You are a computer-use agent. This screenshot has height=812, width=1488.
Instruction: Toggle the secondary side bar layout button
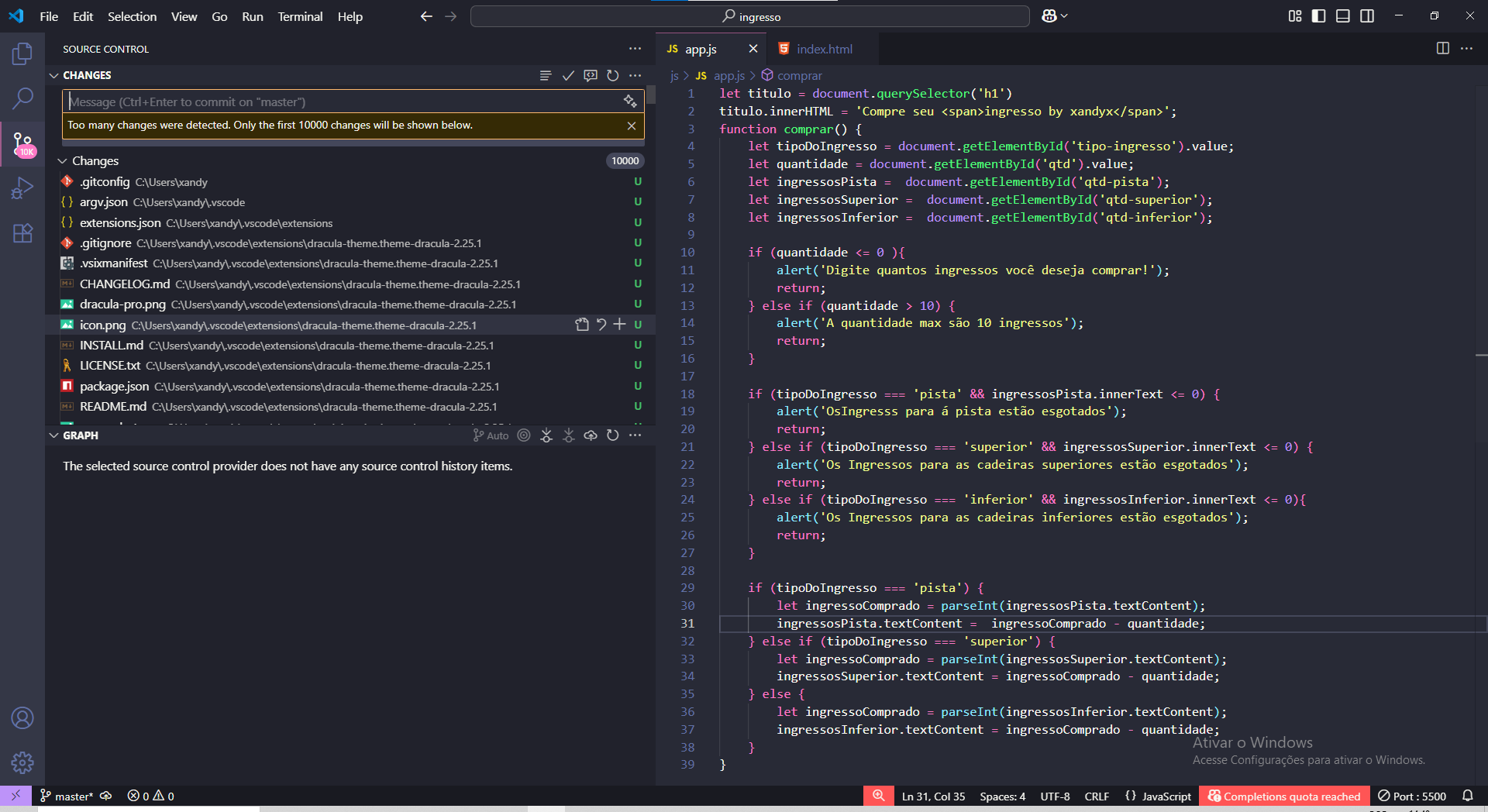tap(1367, 16)
